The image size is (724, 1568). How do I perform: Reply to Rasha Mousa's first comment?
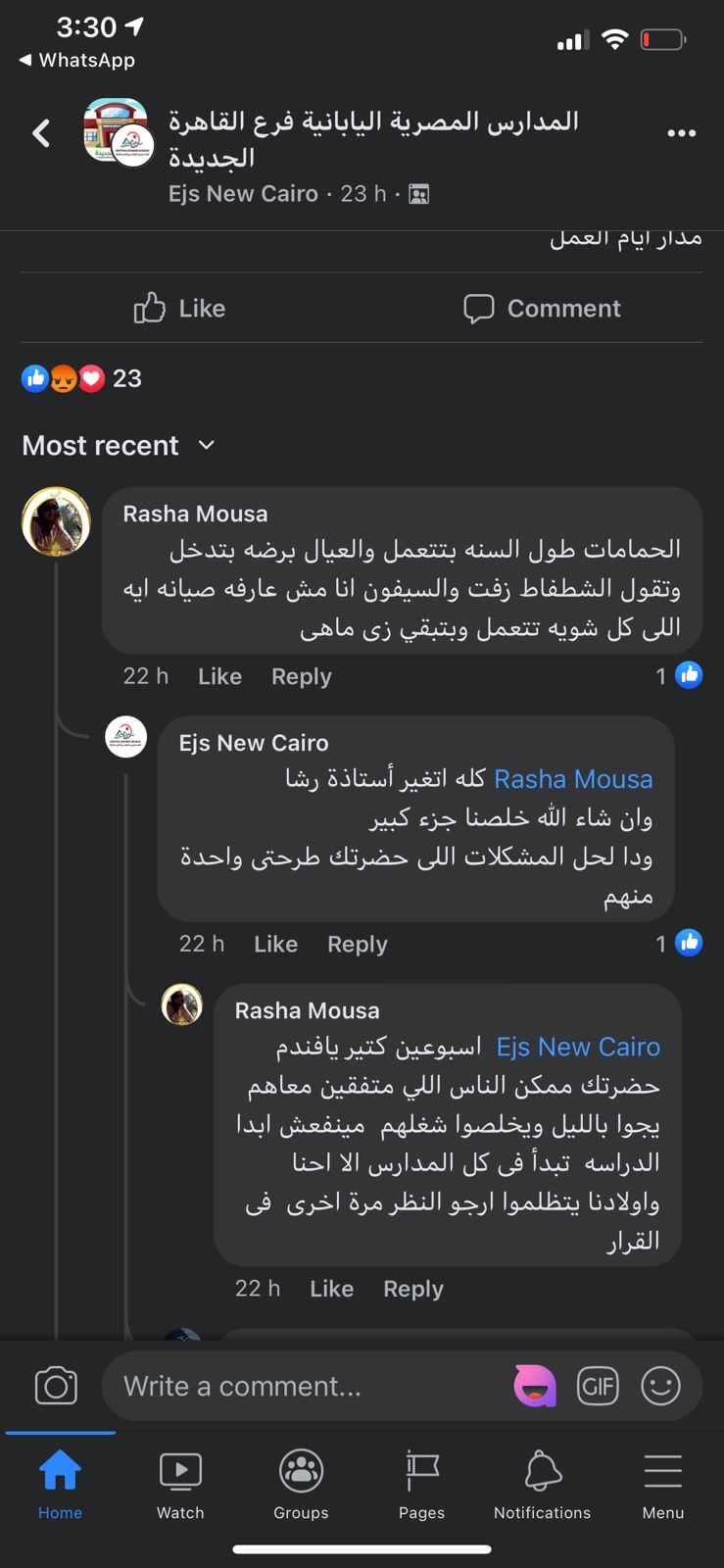[x=301, y=676]
